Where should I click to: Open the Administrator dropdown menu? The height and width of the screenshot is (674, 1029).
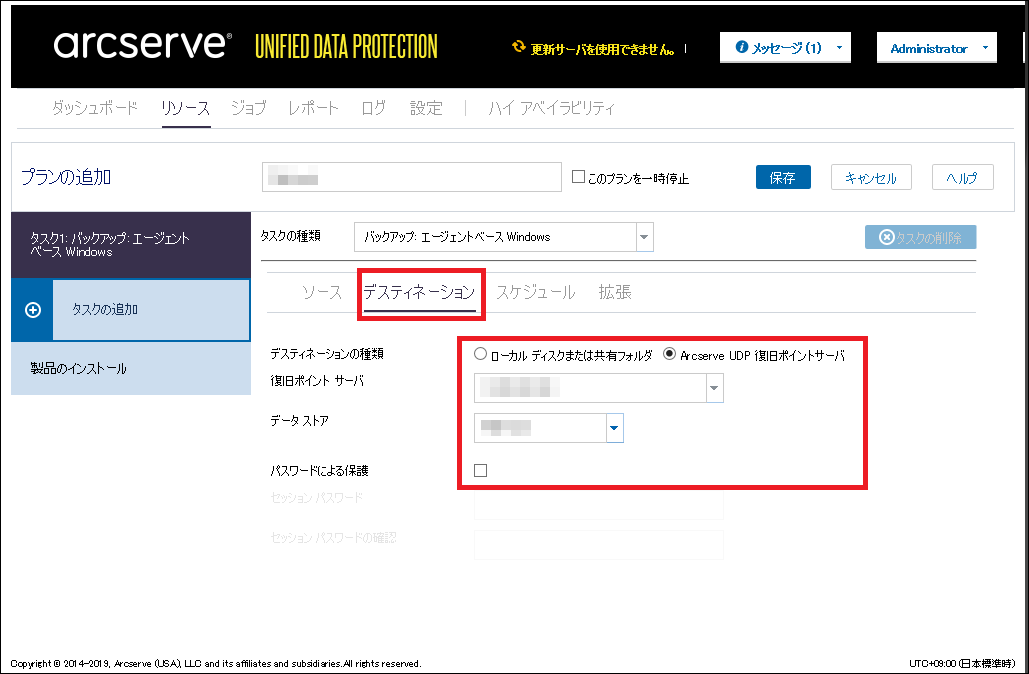click(936, 48)
